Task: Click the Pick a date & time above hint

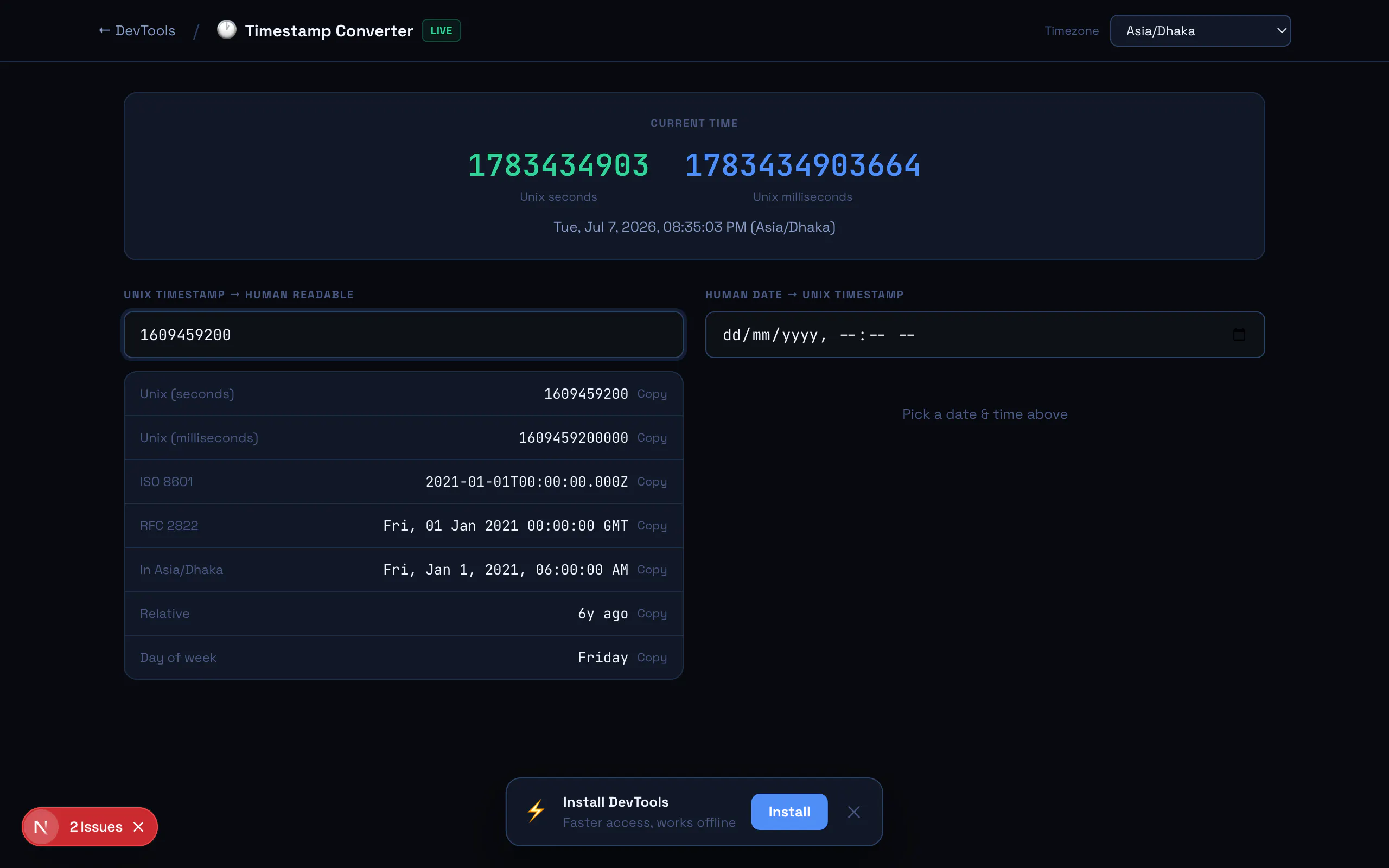Action: pos(985,414)
